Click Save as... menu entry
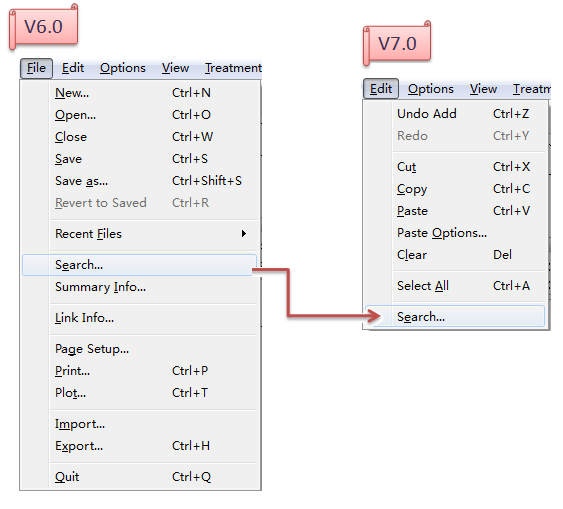563x509 pixels. 139,181
